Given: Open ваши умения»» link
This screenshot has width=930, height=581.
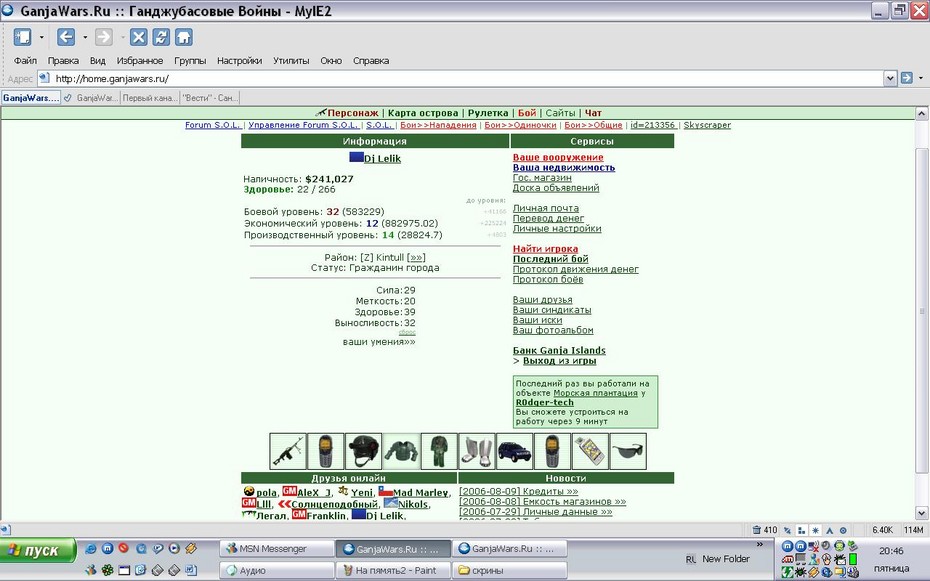Looking at the screenshot, I should (379, 341).
